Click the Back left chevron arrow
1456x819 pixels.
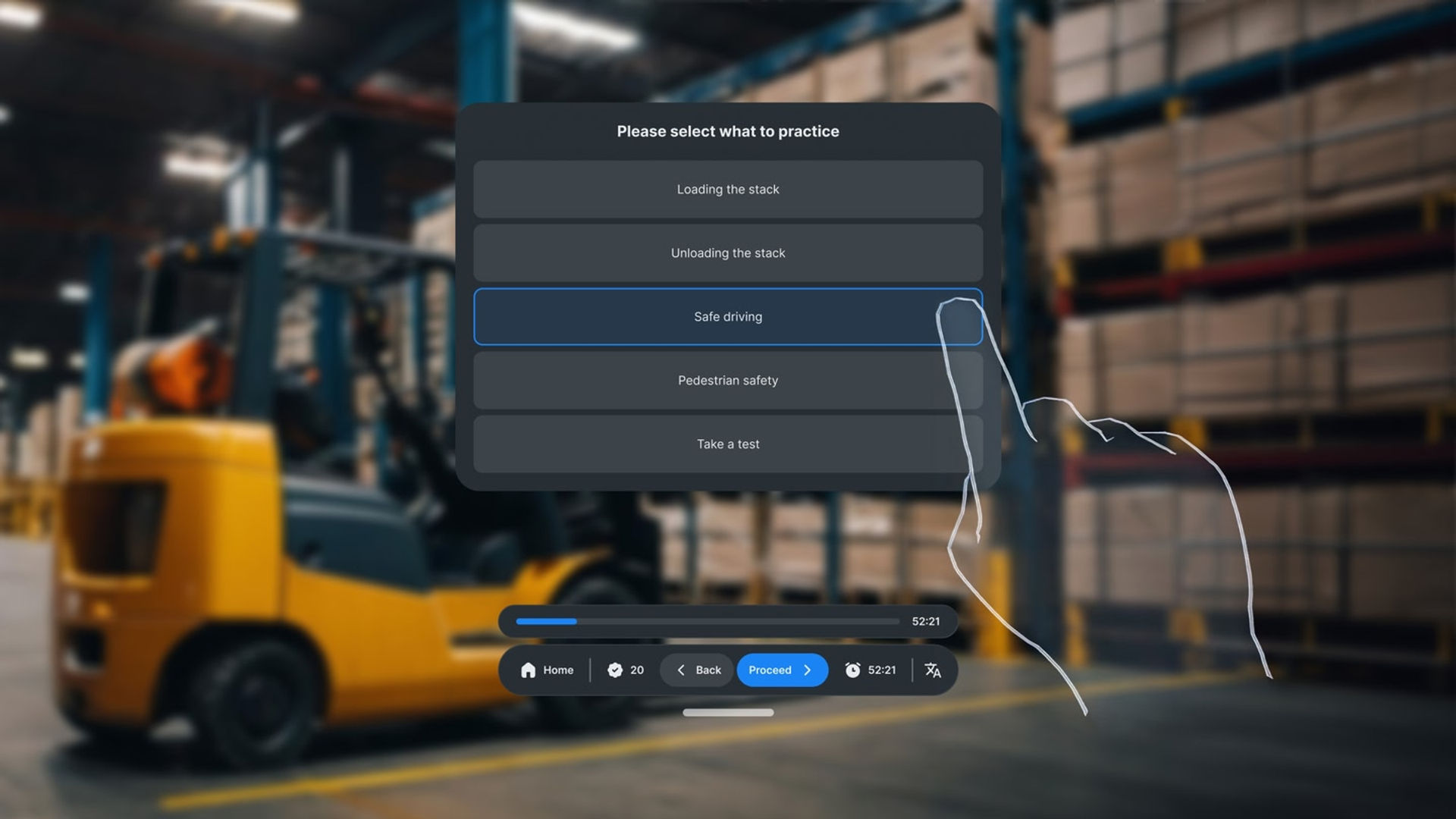point(681,670)
